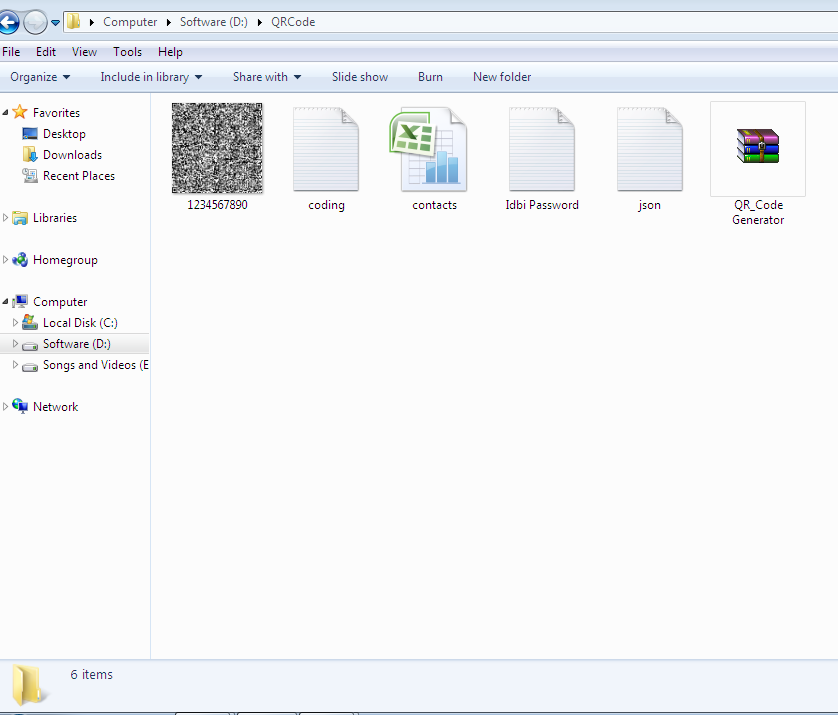Select Favorites in the navigation pane

pyautogui.click(x=56, y=113)
